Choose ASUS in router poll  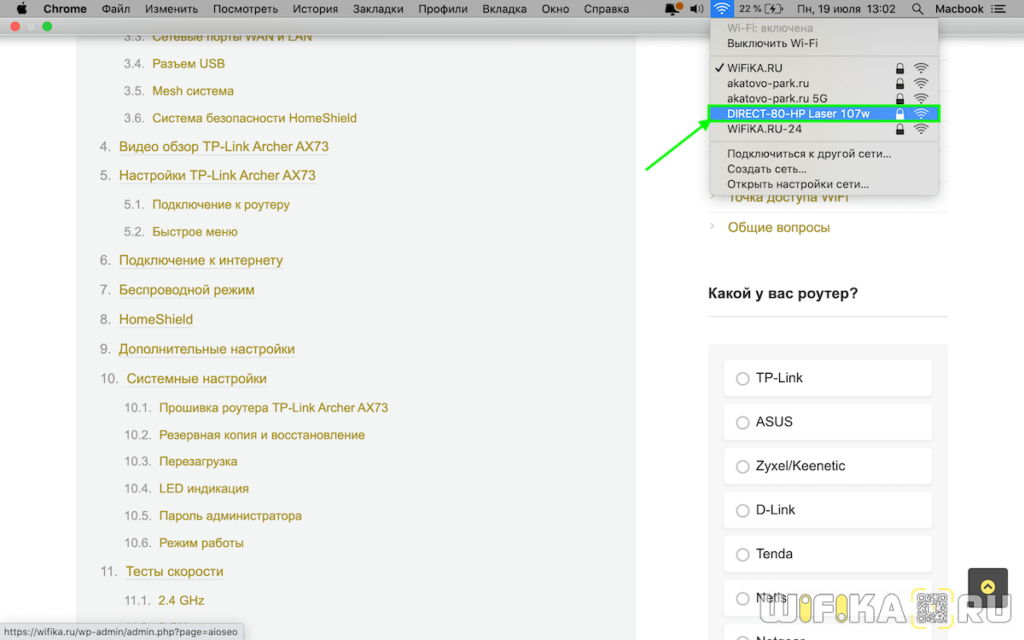(742, 423)
